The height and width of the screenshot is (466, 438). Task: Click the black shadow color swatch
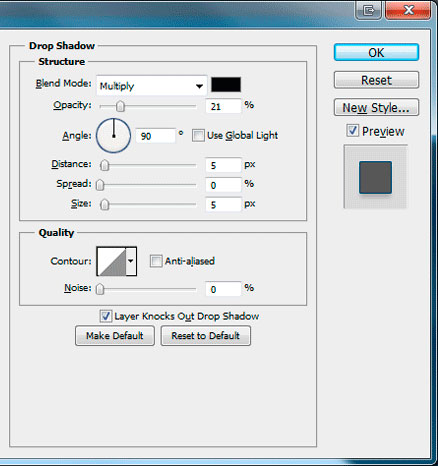226,85
